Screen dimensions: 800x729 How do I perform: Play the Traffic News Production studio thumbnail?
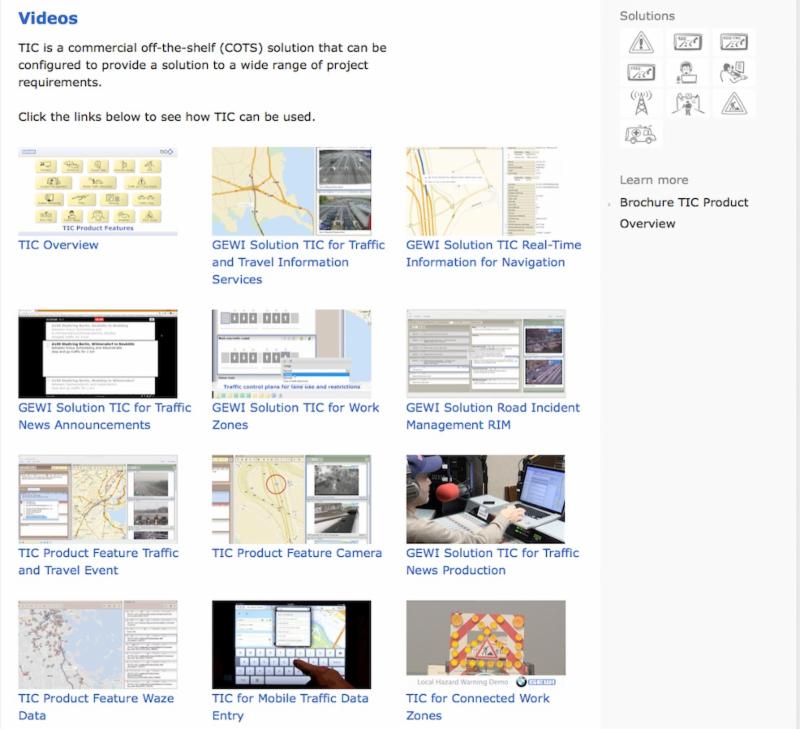(486, 499)
